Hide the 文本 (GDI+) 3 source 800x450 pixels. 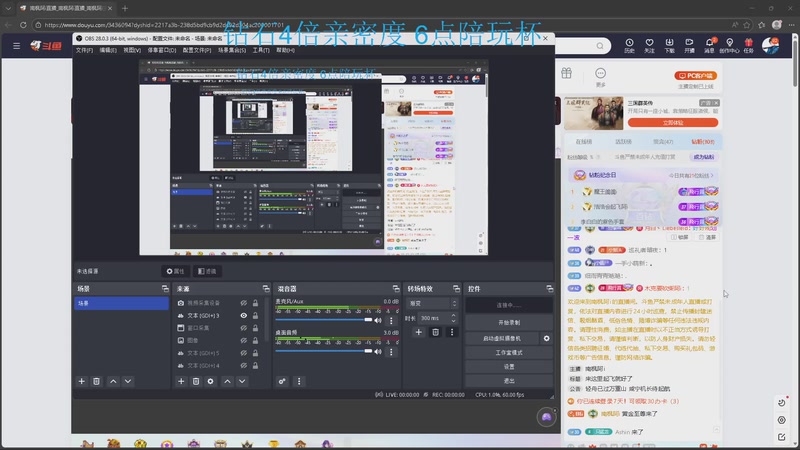(243, 315)
